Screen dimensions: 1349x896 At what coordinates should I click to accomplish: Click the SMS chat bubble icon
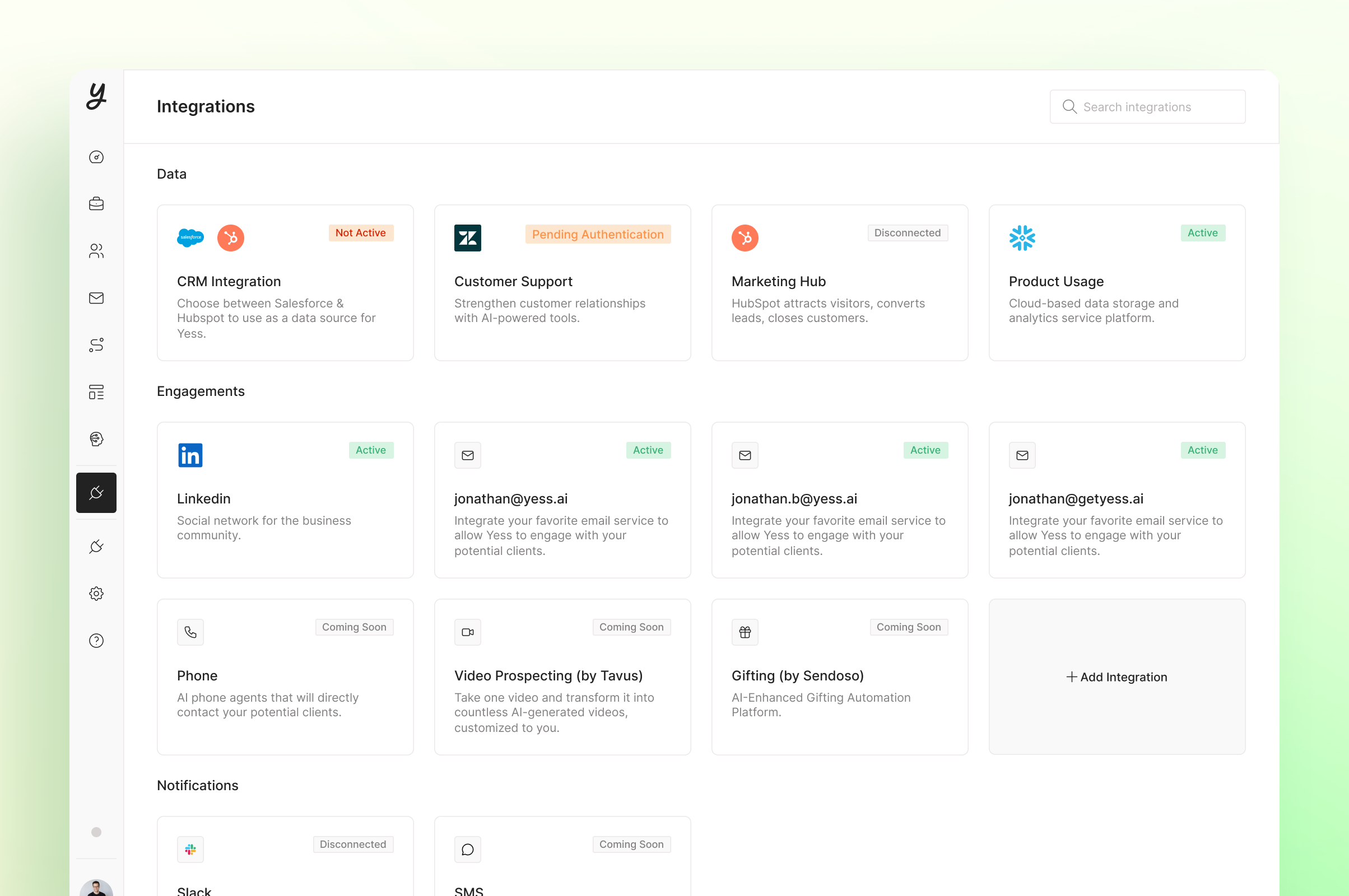tap(468, 849)
